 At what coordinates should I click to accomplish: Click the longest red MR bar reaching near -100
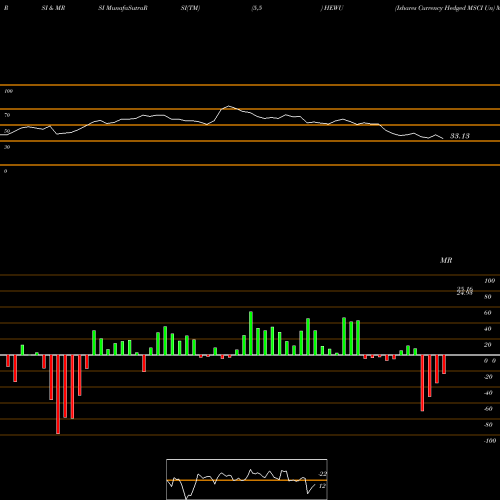point(58,394)
